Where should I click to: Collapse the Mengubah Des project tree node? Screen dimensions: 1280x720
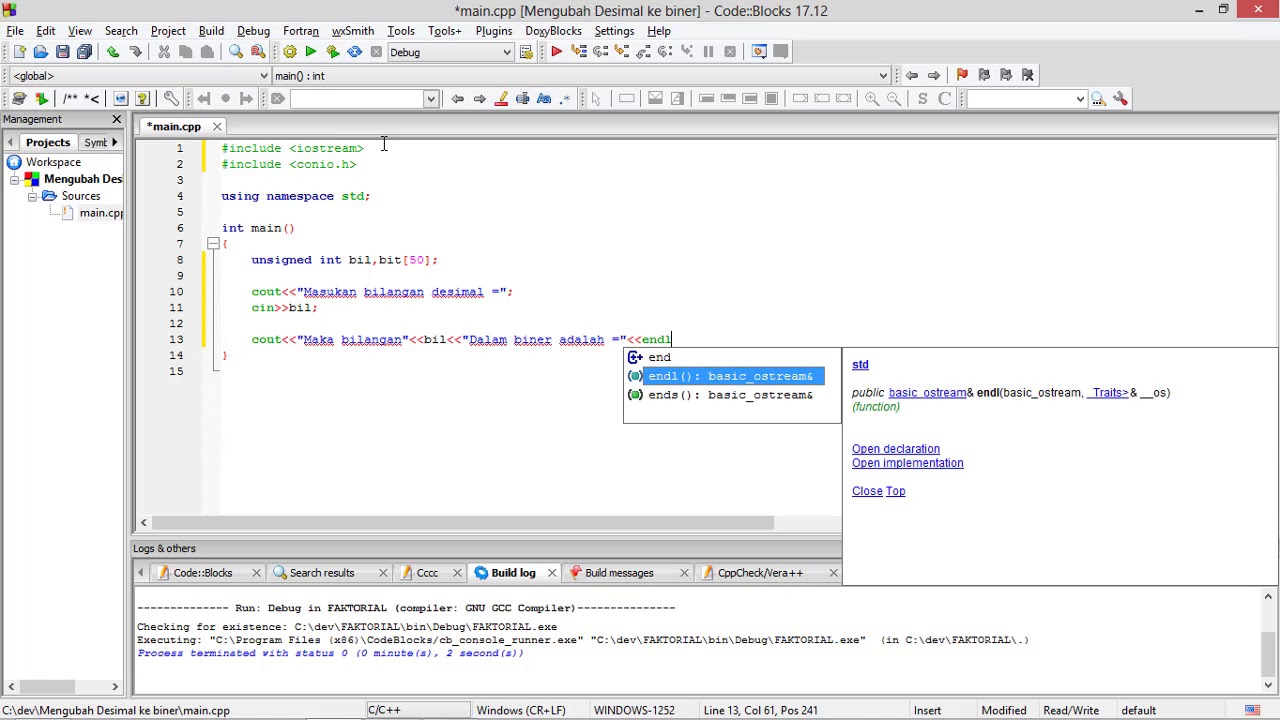tap(15, 179)
